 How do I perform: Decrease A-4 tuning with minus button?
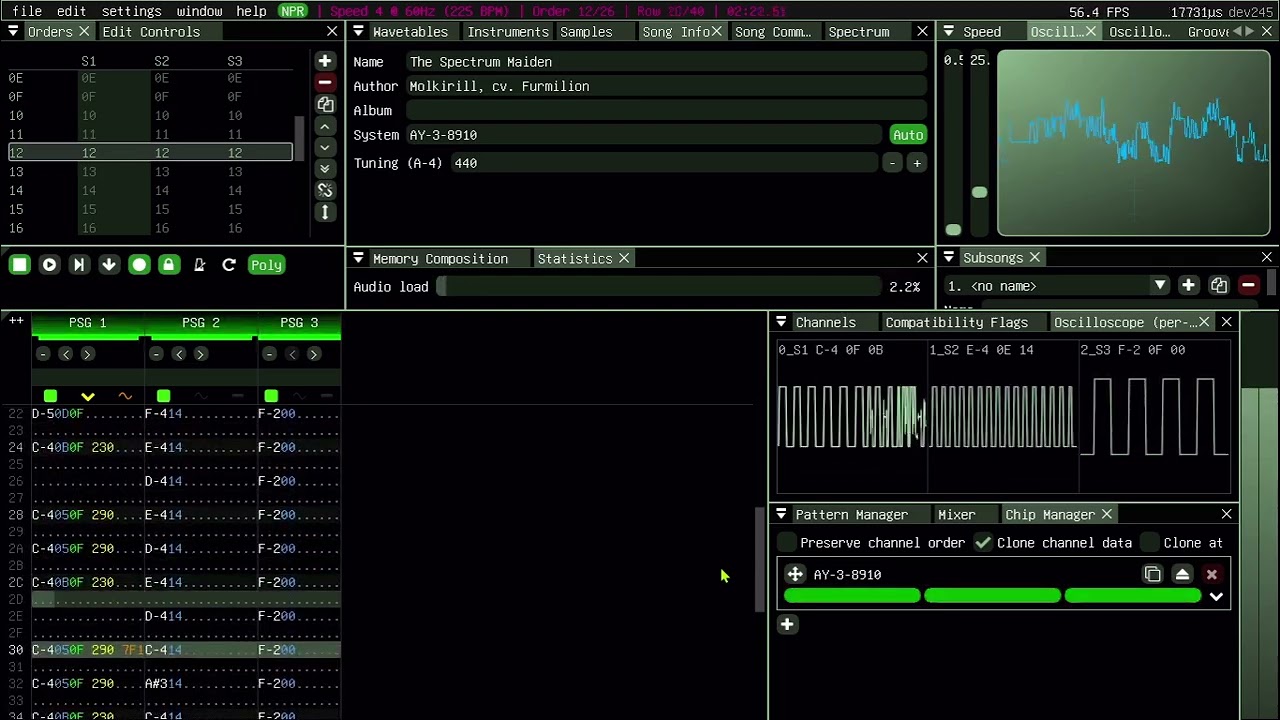[x=892, y=163]
